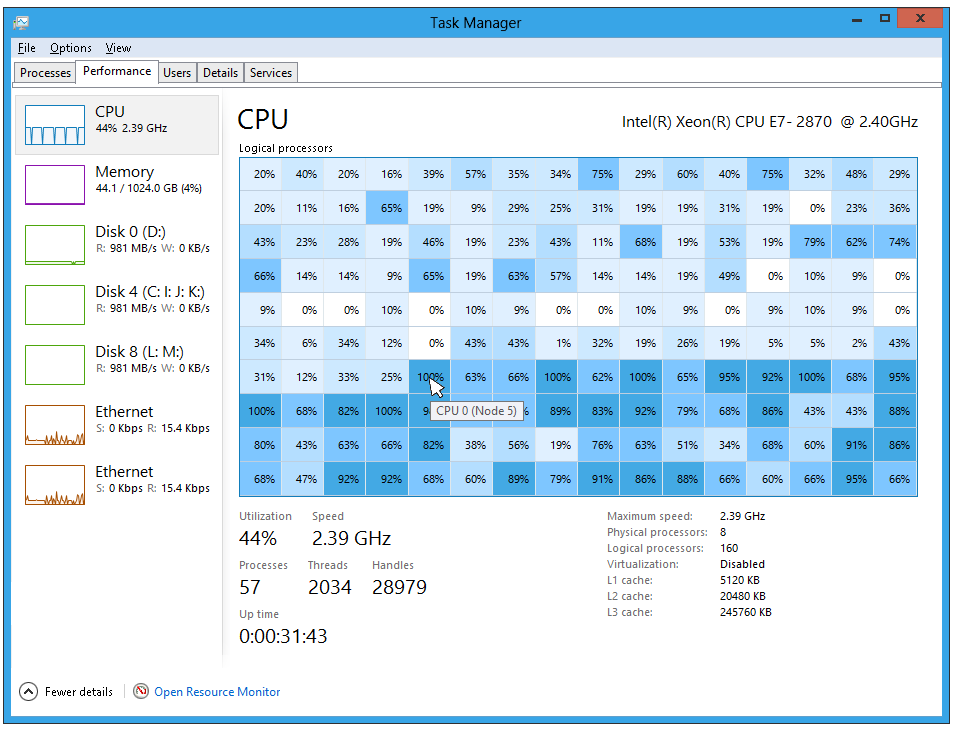Switch to the Details tab
Screen dimensions: 955x729
click(219, 72)
